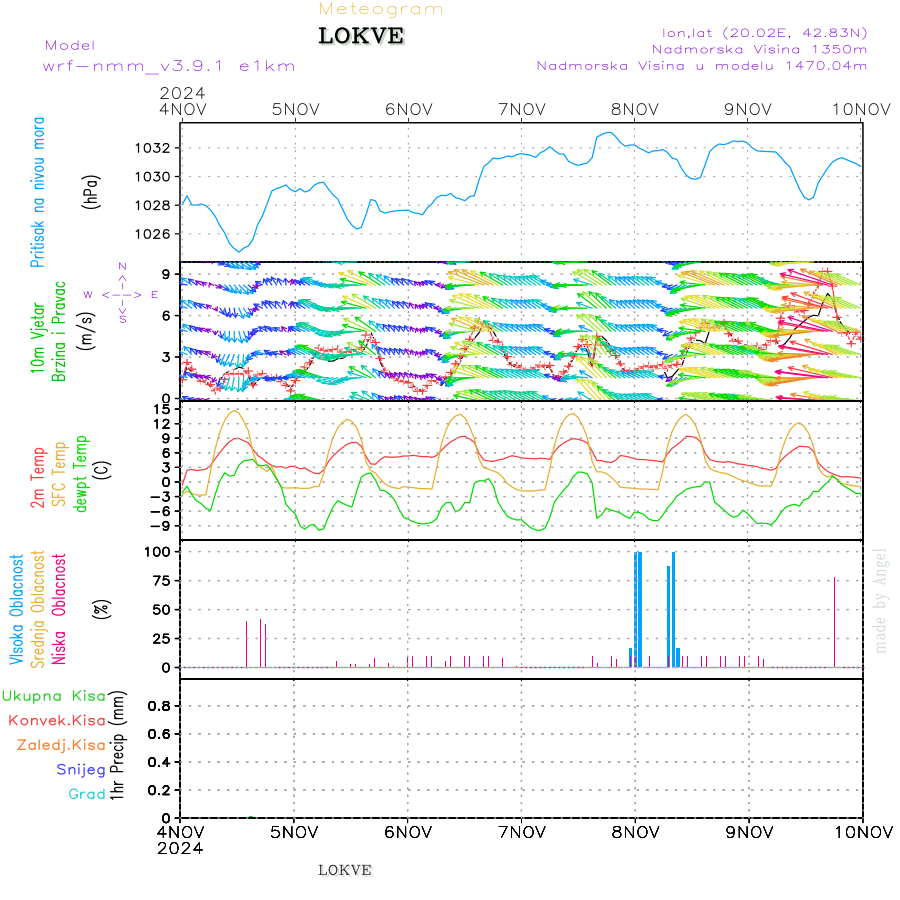Click the '2m Temp' red axis label

[38, 478]
